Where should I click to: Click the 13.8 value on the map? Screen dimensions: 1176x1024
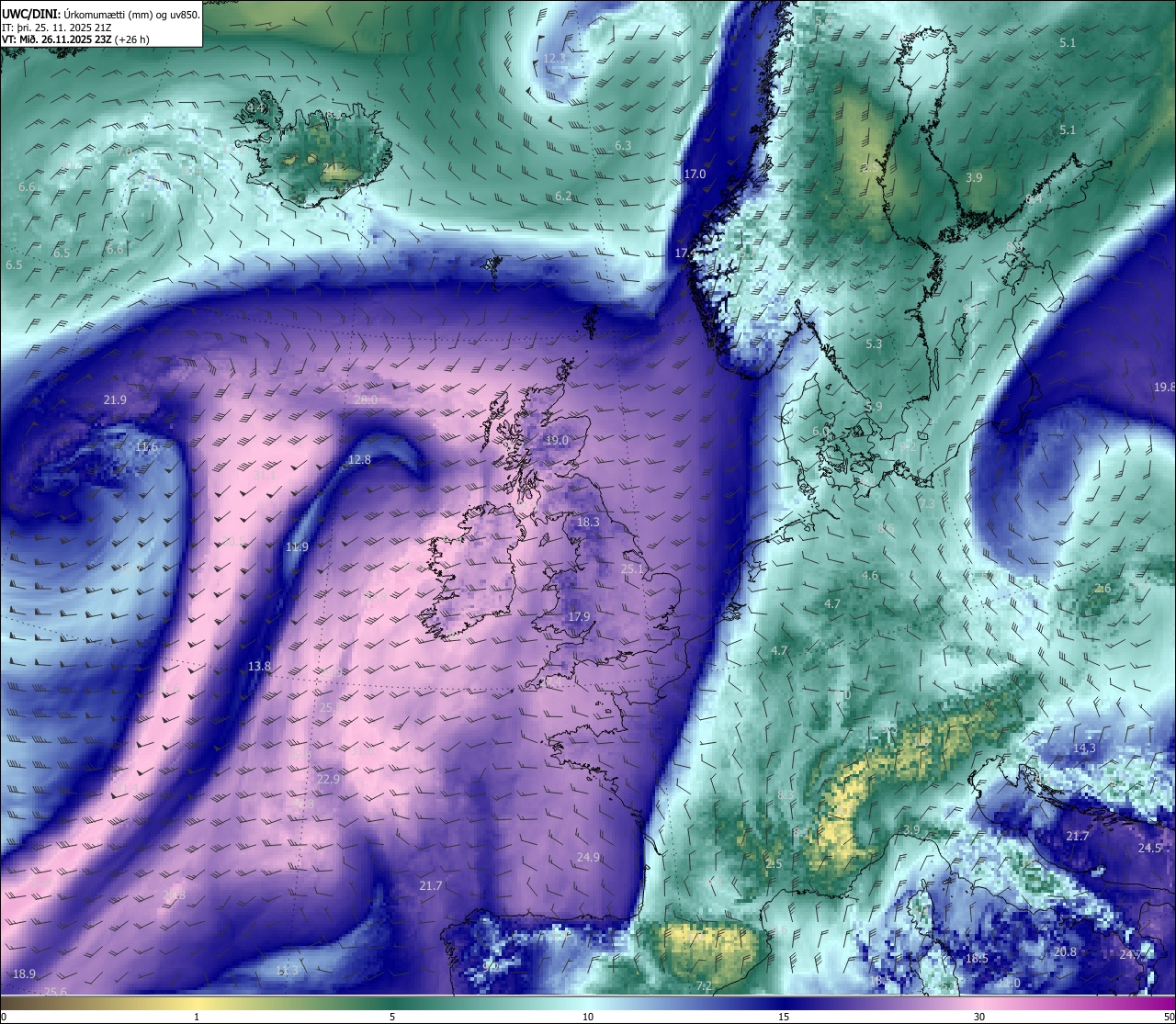259,666
